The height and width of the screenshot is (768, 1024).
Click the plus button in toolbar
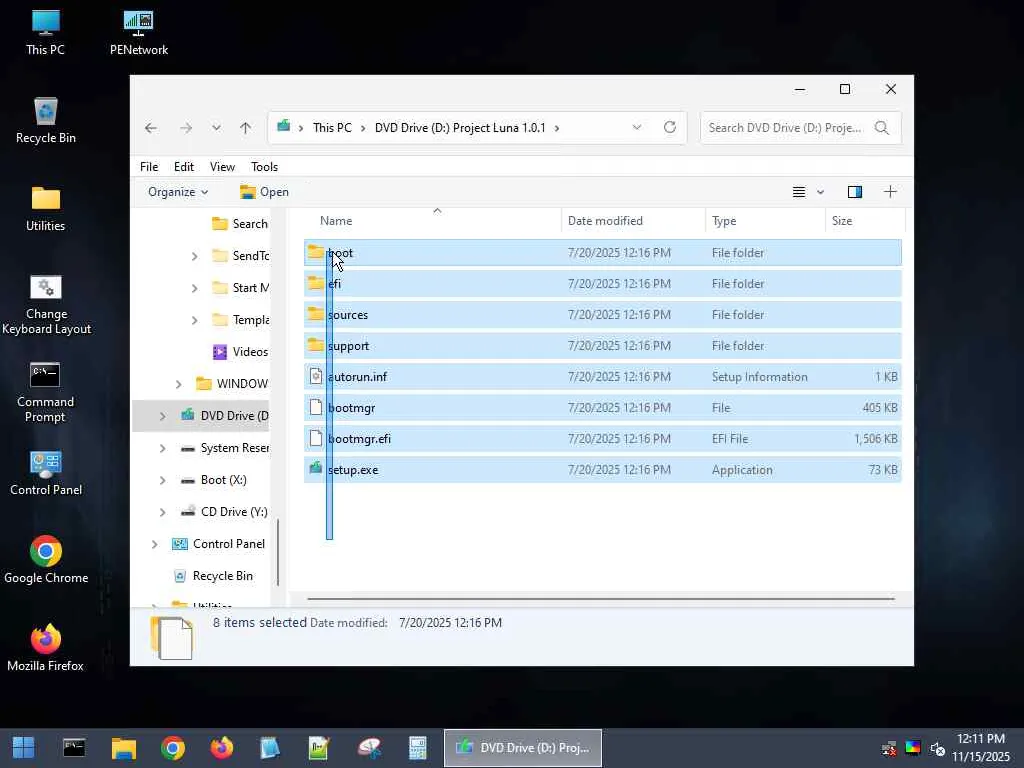click(x=890, y=191)
